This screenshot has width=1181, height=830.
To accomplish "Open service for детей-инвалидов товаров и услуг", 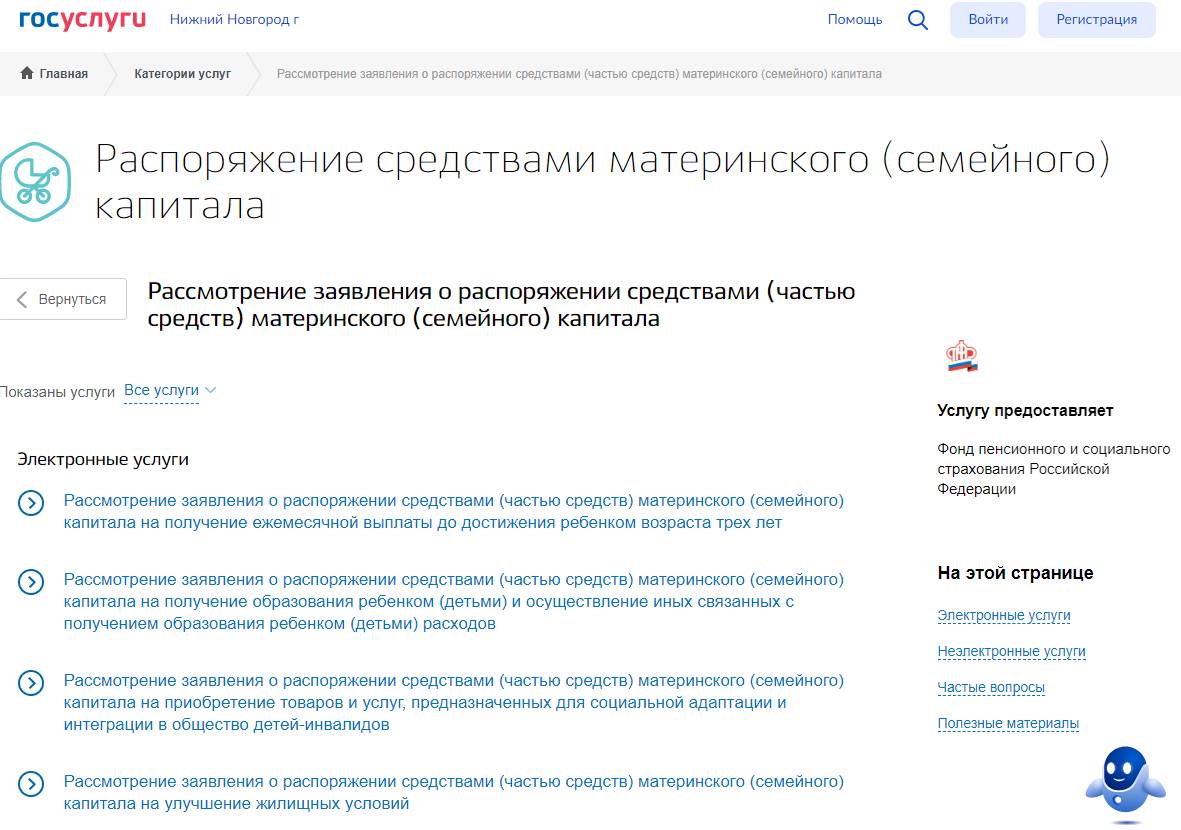I will 453,702.
